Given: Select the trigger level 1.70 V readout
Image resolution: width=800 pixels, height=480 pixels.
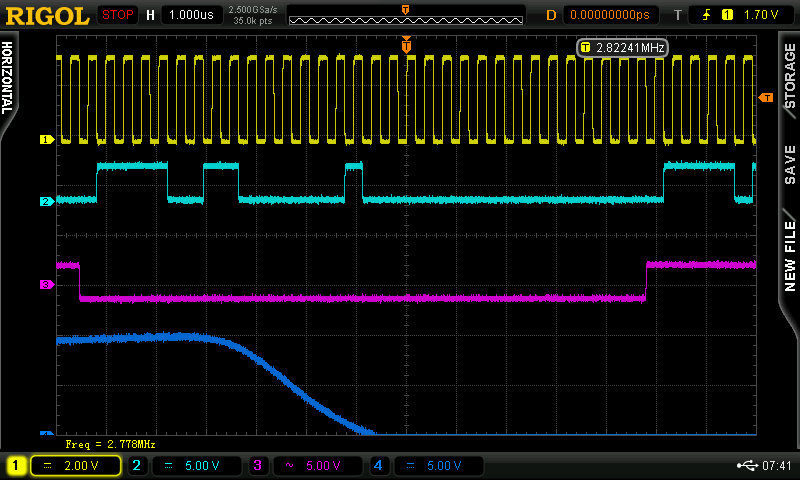Looking at the screenshot, I should pyautogui.click(x=761, y=15).
